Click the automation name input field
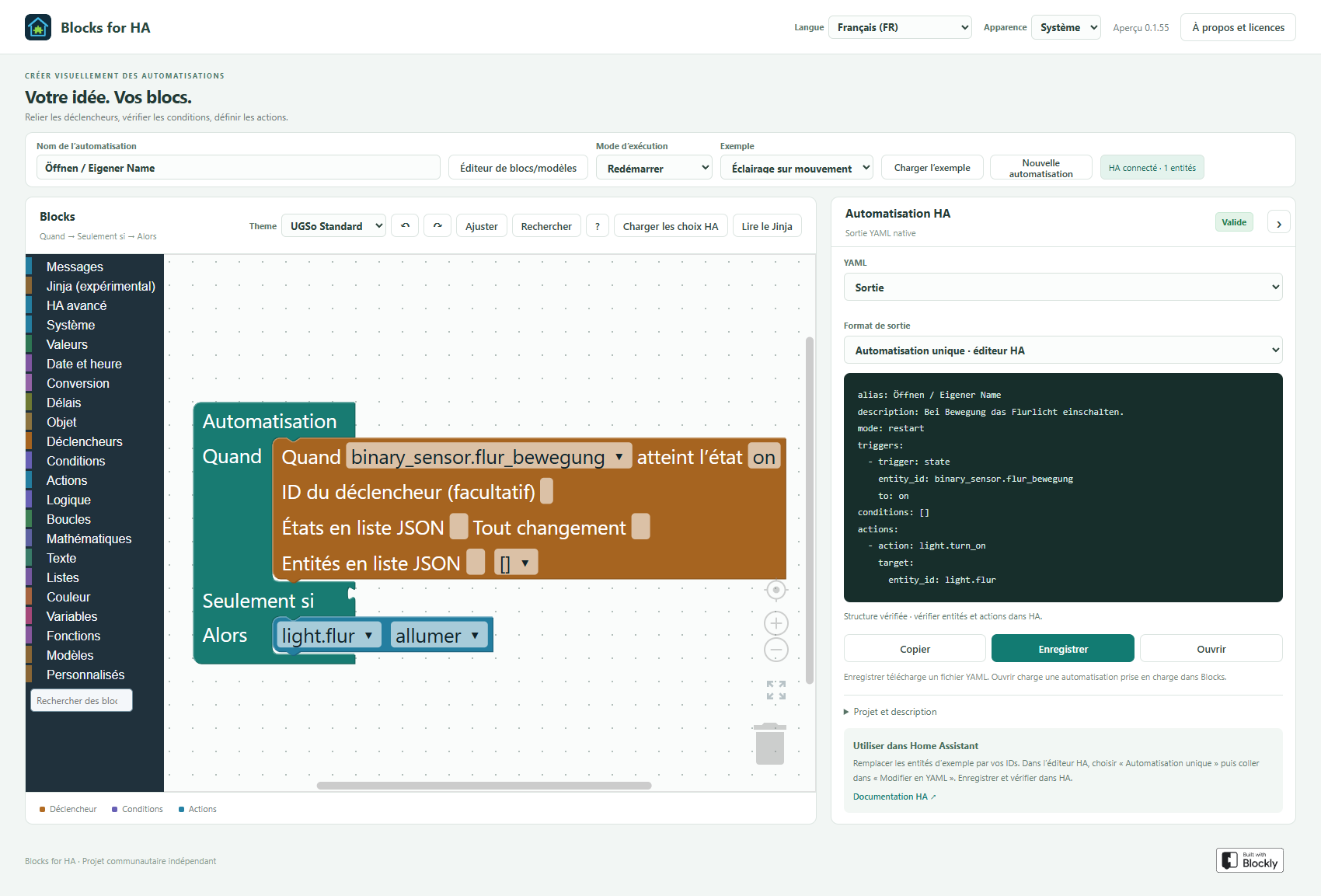The image size is (1321, 896). [239, 168]
